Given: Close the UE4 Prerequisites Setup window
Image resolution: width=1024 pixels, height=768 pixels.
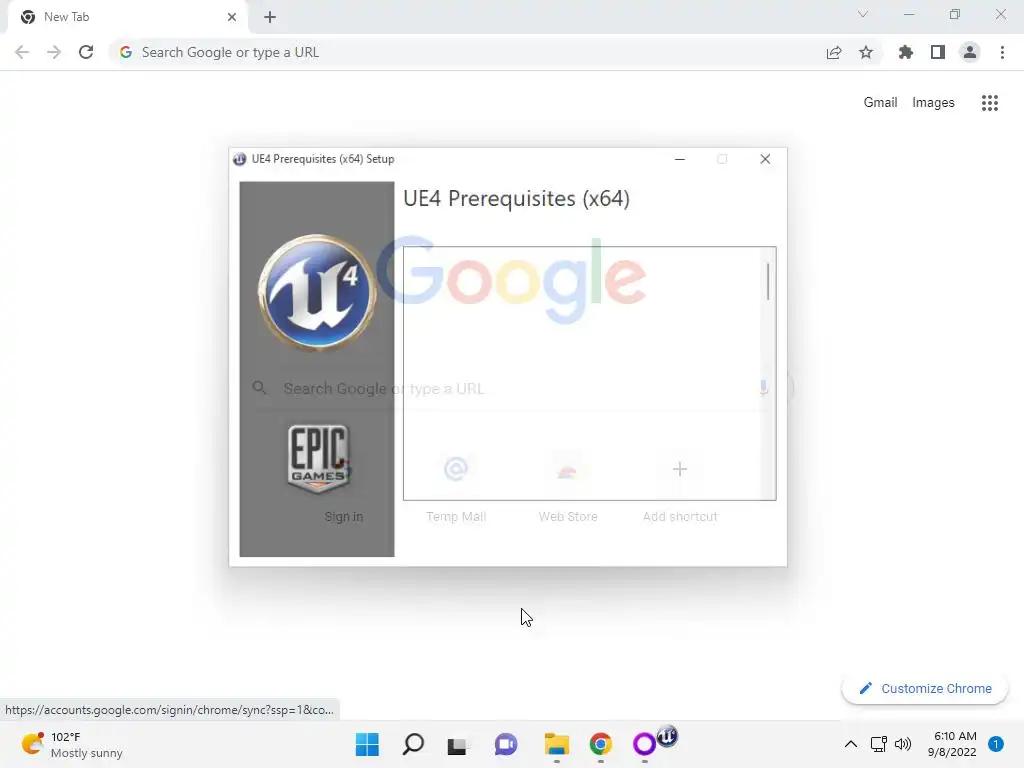Looking at the screenshot, I should click(x=765, y=159).
